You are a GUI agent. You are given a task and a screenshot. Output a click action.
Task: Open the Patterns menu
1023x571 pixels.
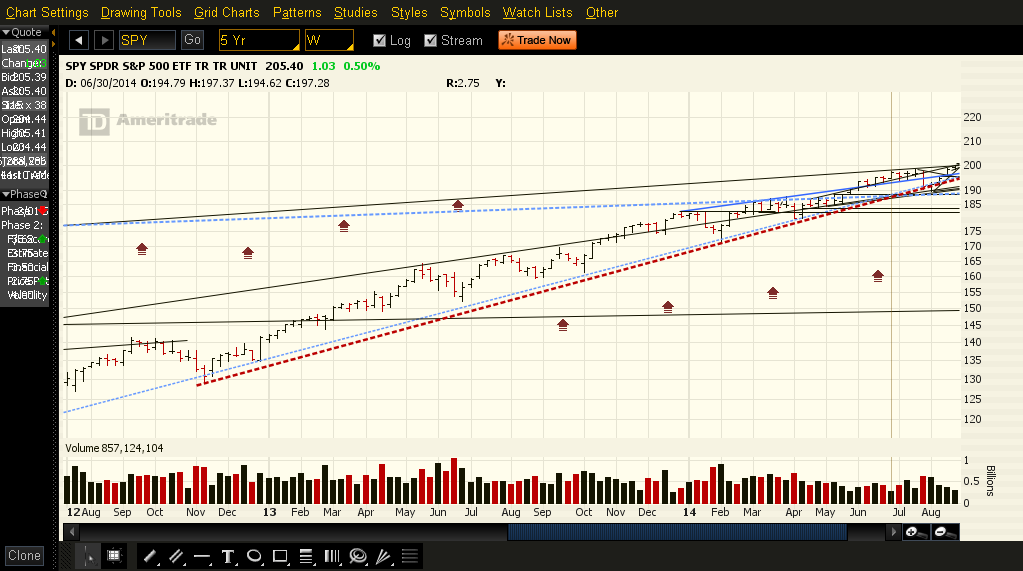(297, 12)
